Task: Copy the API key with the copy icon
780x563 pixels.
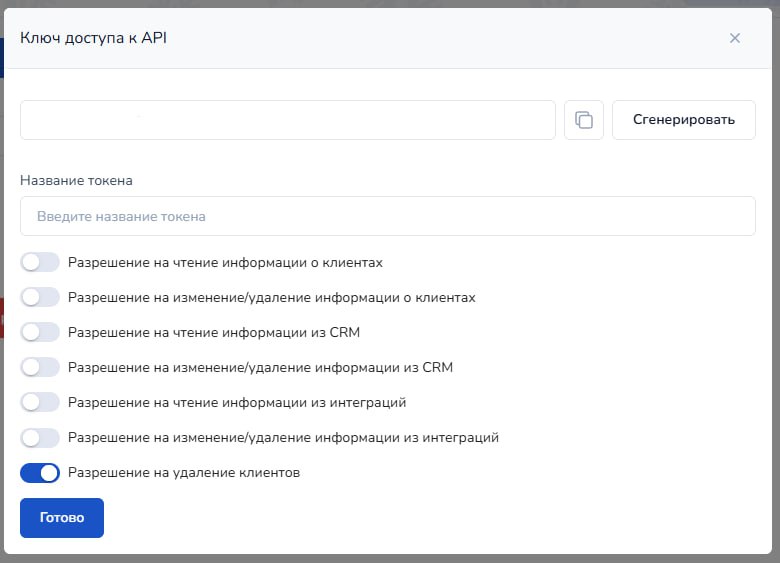Action: point(584,120)
